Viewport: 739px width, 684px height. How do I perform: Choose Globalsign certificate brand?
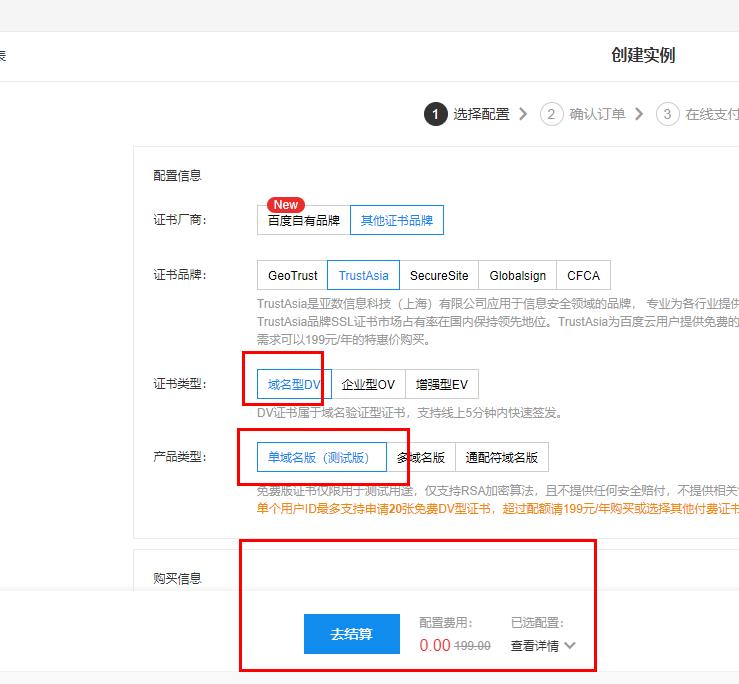[518, 276]
